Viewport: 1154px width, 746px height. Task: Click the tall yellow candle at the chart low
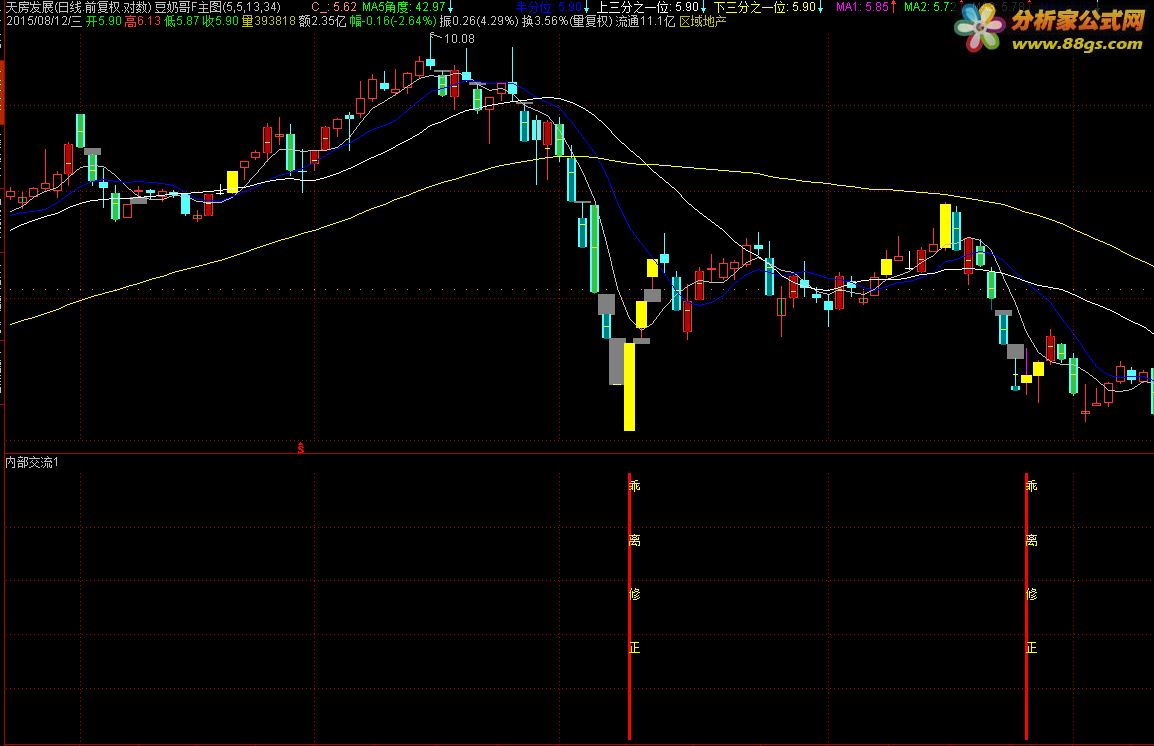pos(629,386)
